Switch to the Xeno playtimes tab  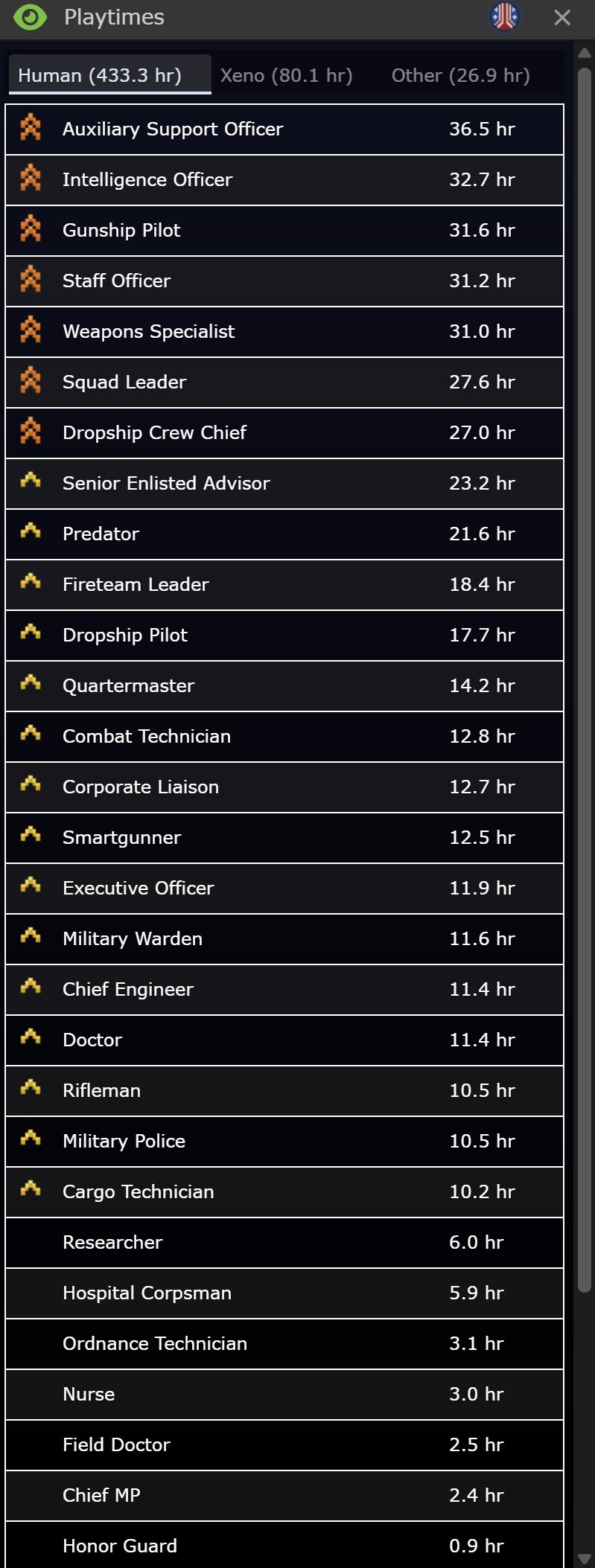(286, 75)
